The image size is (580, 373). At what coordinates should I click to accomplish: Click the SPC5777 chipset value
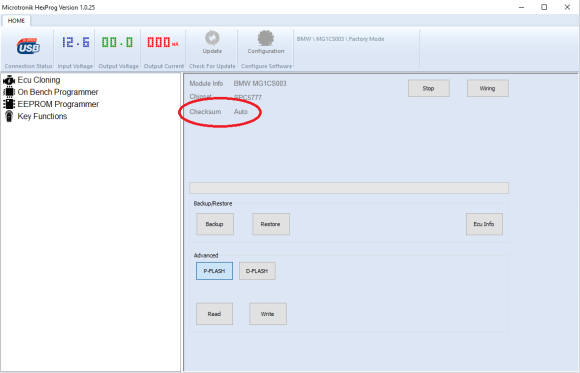coord(248,98)
